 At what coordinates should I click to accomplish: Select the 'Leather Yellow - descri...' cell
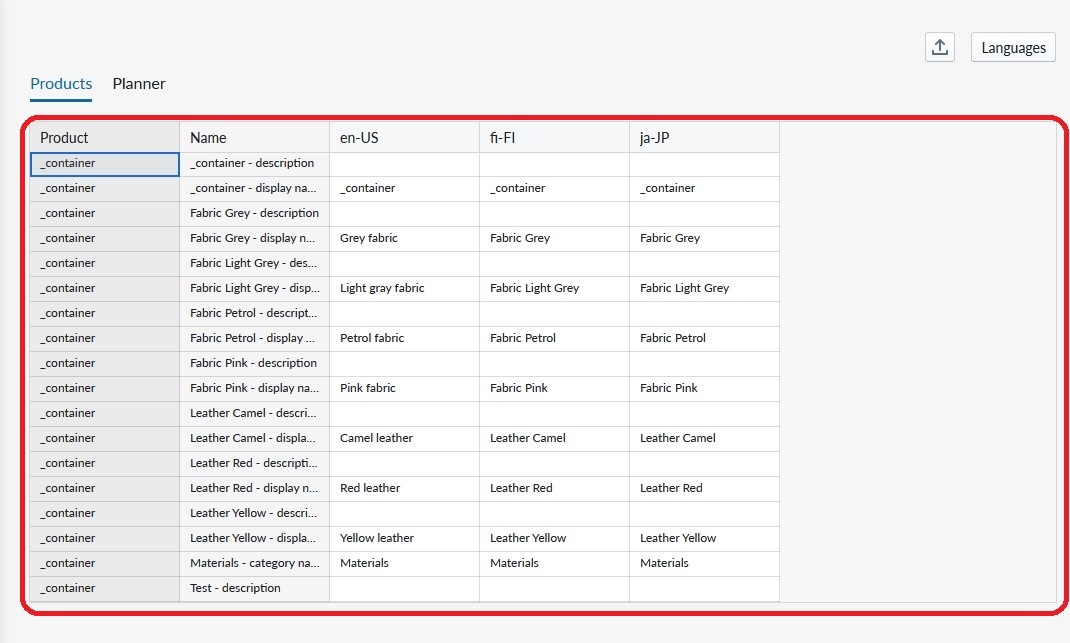tap(255, 514)
